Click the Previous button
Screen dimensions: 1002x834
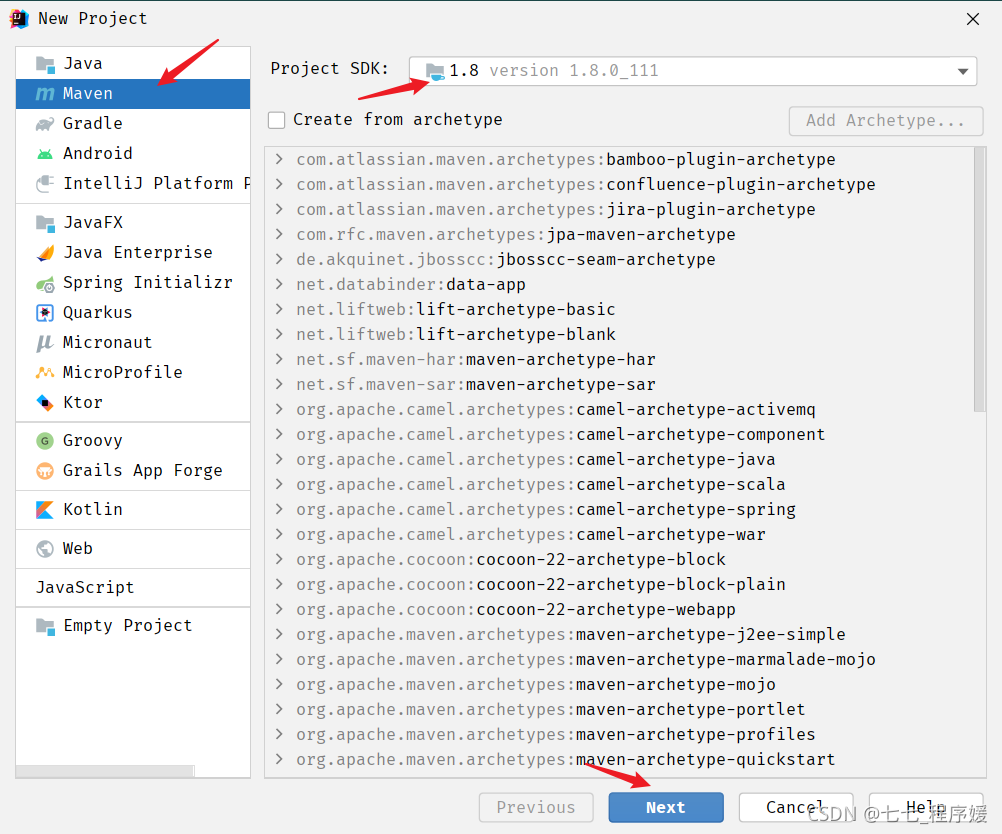pyautogui.click(x=536, y=808)
